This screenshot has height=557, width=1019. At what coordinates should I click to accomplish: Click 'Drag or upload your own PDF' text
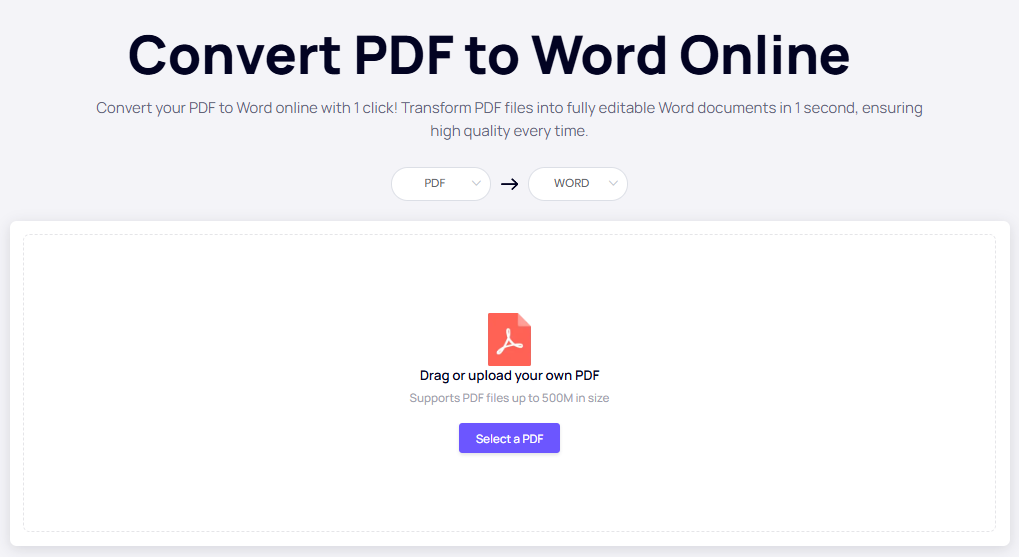point(510,376)
